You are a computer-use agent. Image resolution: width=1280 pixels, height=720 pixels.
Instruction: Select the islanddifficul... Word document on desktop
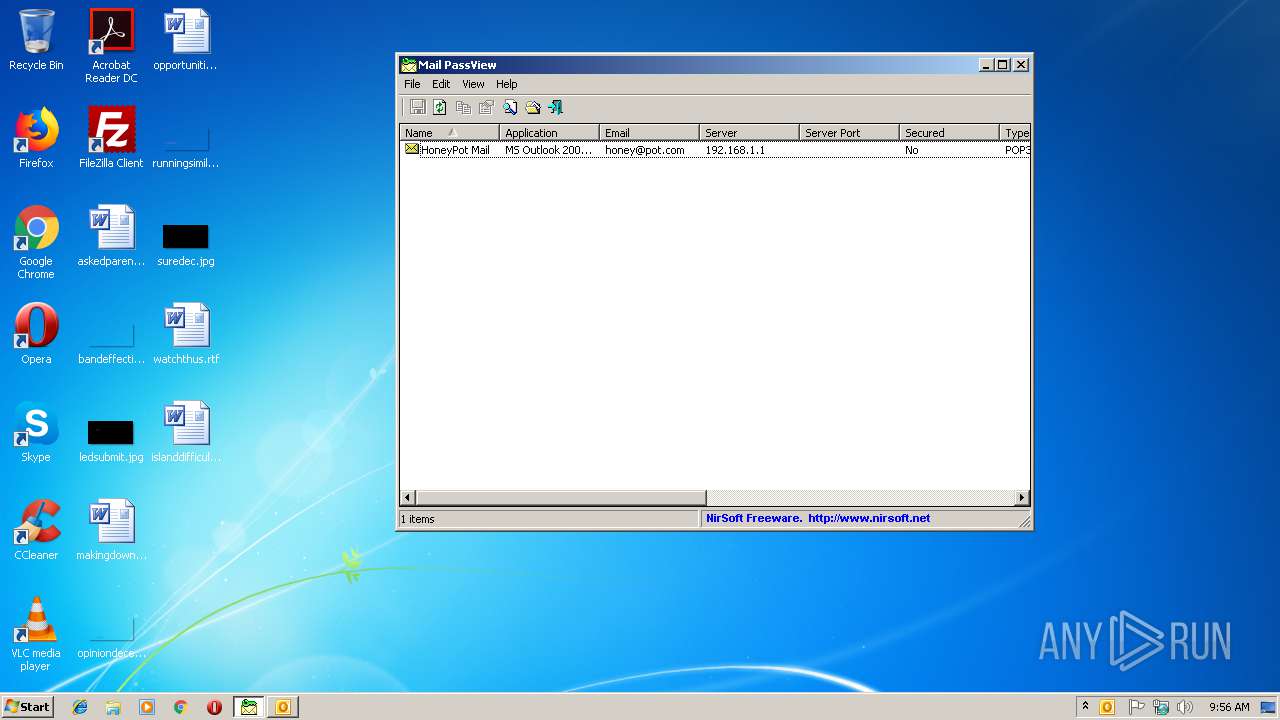click(x=186, y=432)
